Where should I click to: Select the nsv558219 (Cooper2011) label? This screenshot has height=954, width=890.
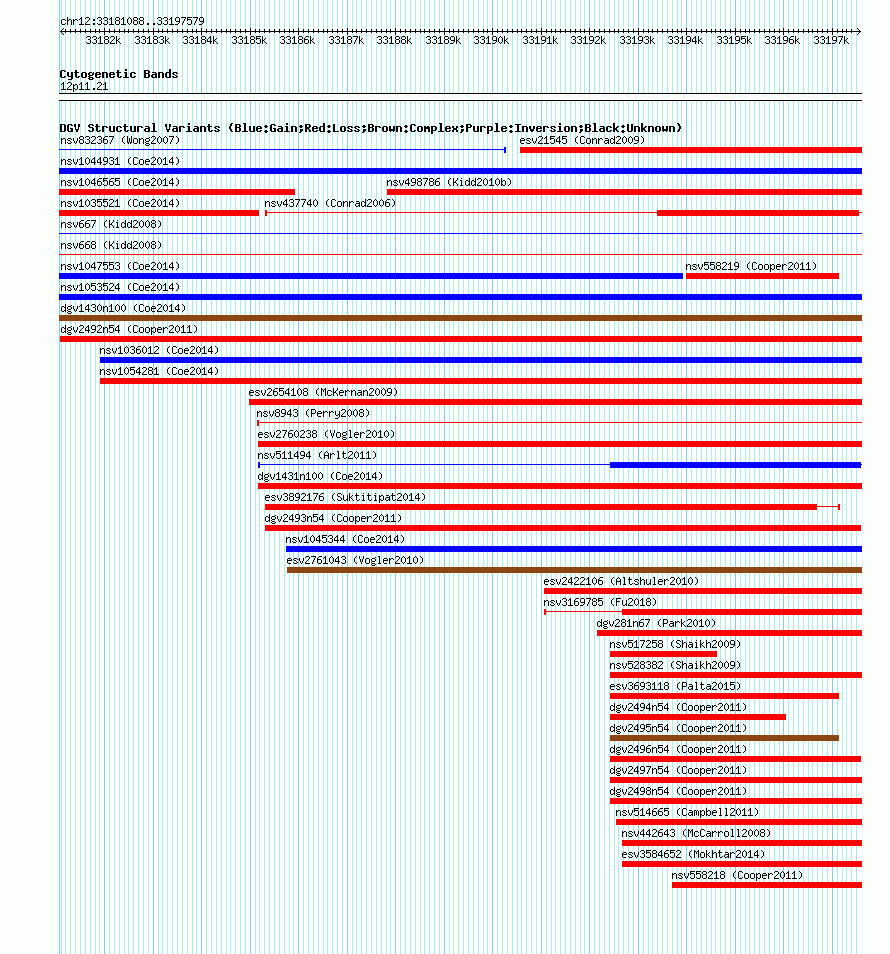tap(751, 266)
